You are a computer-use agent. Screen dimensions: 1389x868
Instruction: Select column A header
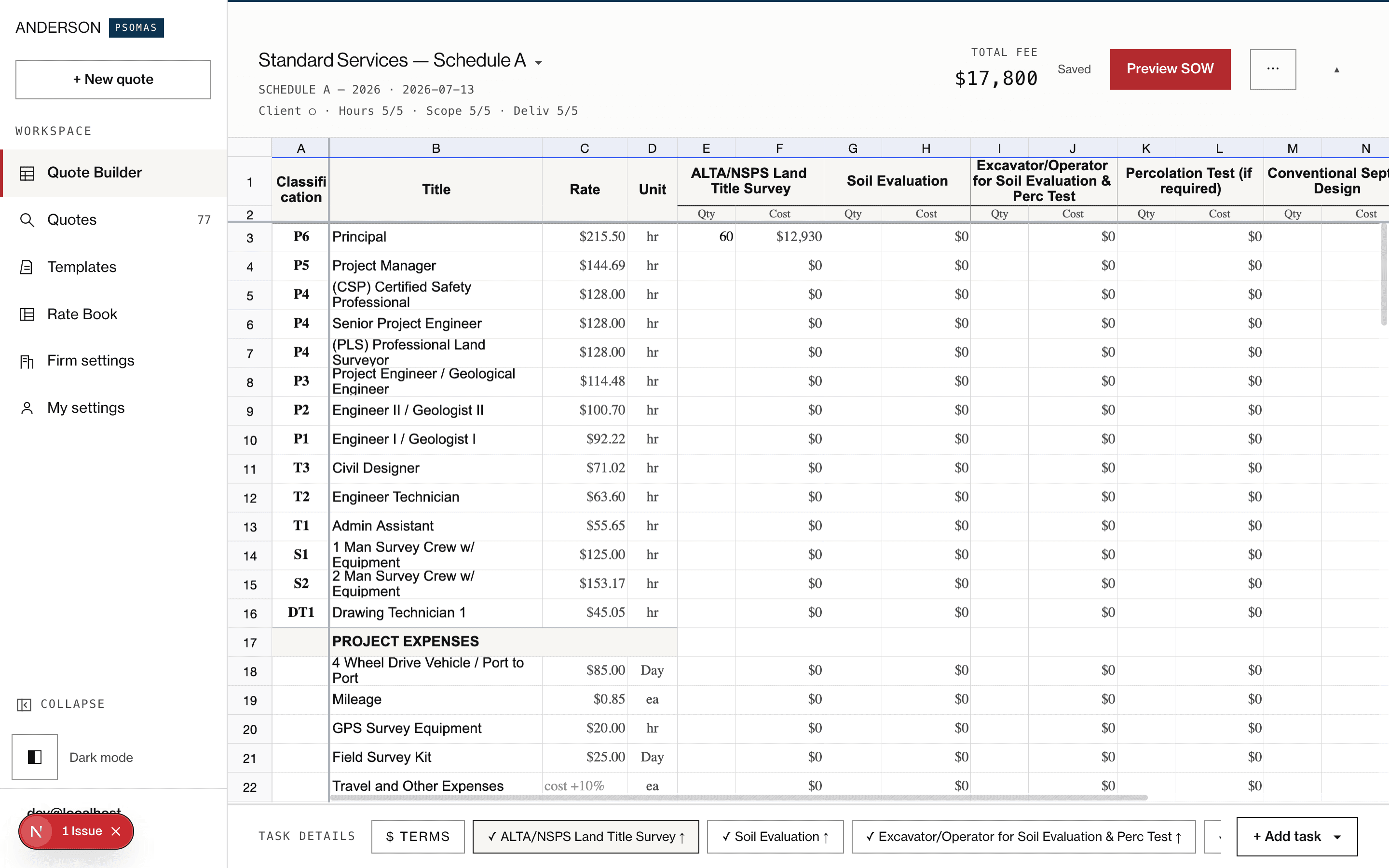pyautogui.click(x=301, y=149)
